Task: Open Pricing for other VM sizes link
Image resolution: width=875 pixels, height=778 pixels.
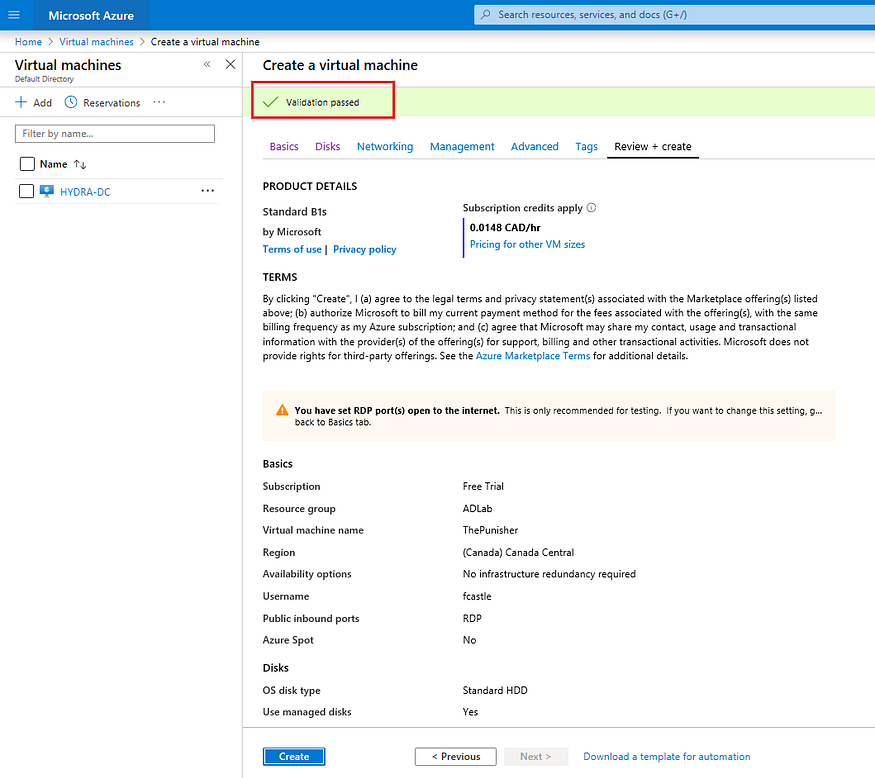Action: 527,244
